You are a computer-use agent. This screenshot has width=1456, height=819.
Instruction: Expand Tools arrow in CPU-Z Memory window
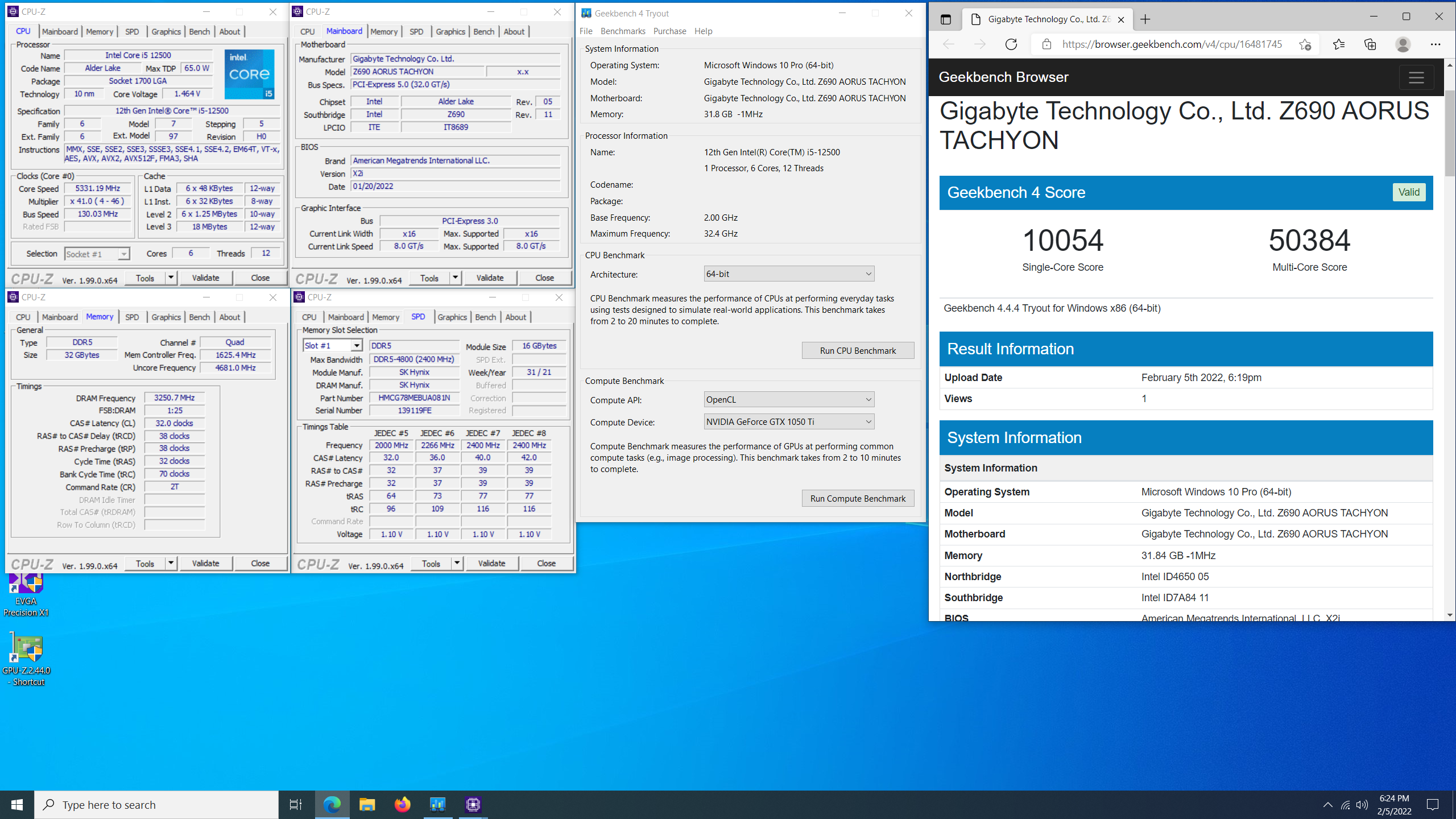(x=171, y=563)
